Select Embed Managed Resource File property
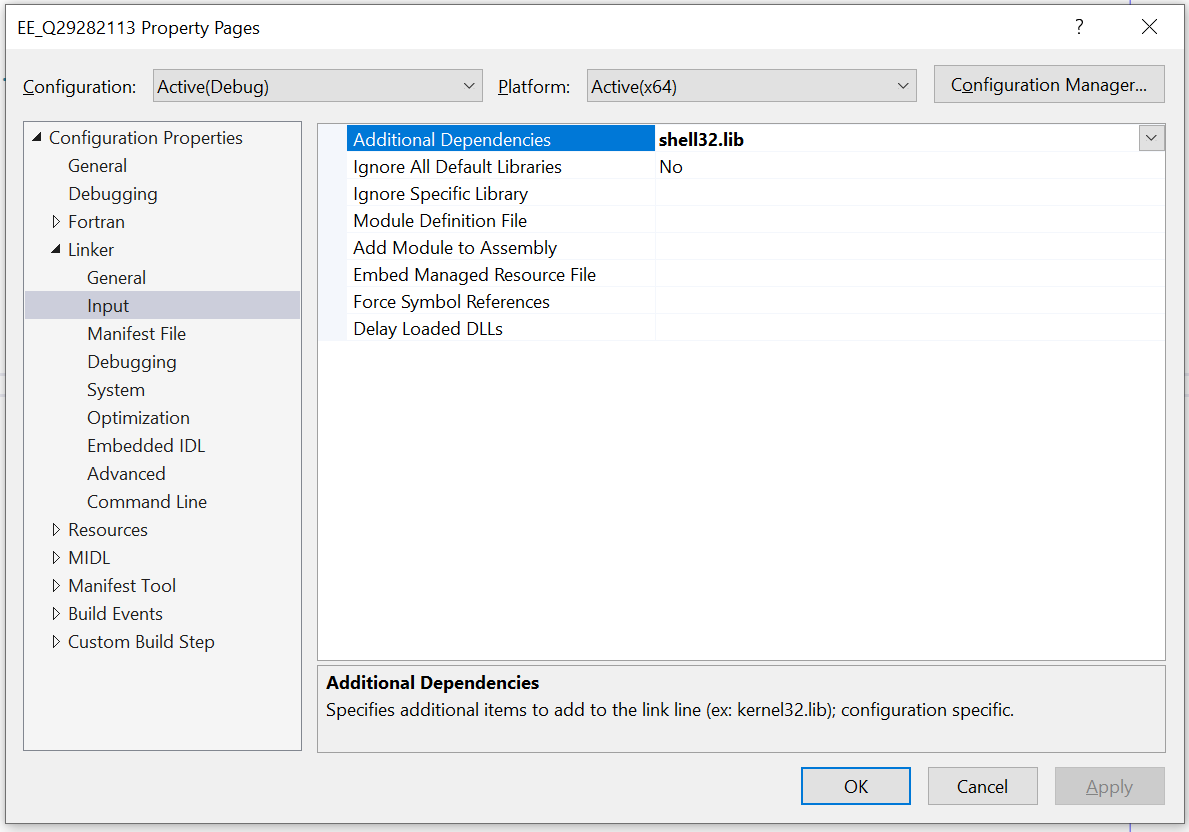This screenshot has height=832, width=1189. [500, 275]
